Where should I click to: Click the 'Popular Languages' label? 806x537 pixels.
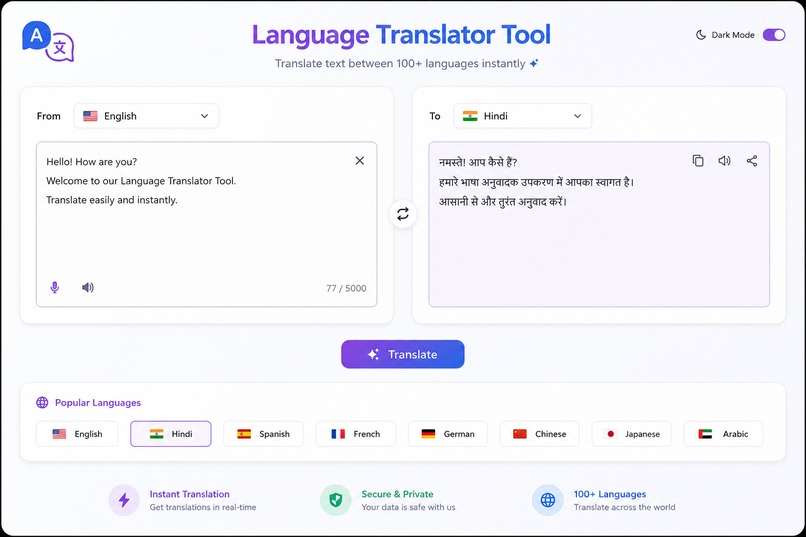click(98, 402)
